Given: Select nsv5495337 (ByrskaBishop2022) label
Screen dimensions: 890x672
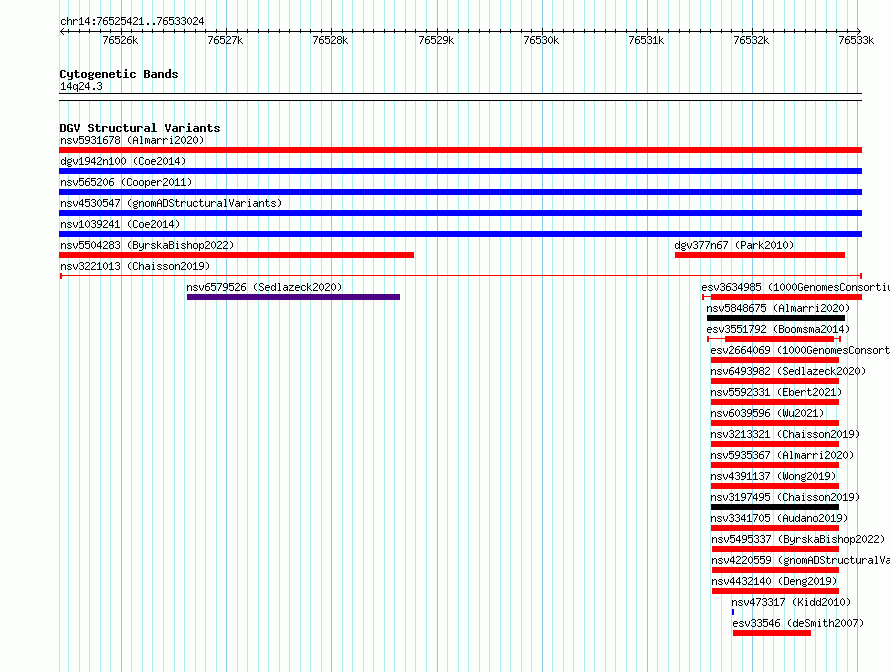Looking at the screenshot, I should click(798, 539).
